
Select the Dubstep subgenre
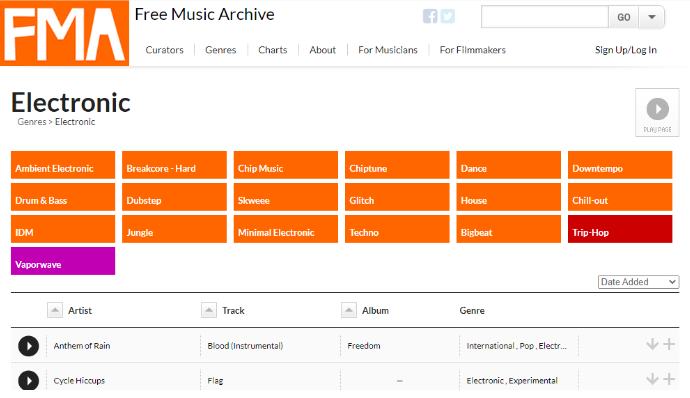pos(174,197)
